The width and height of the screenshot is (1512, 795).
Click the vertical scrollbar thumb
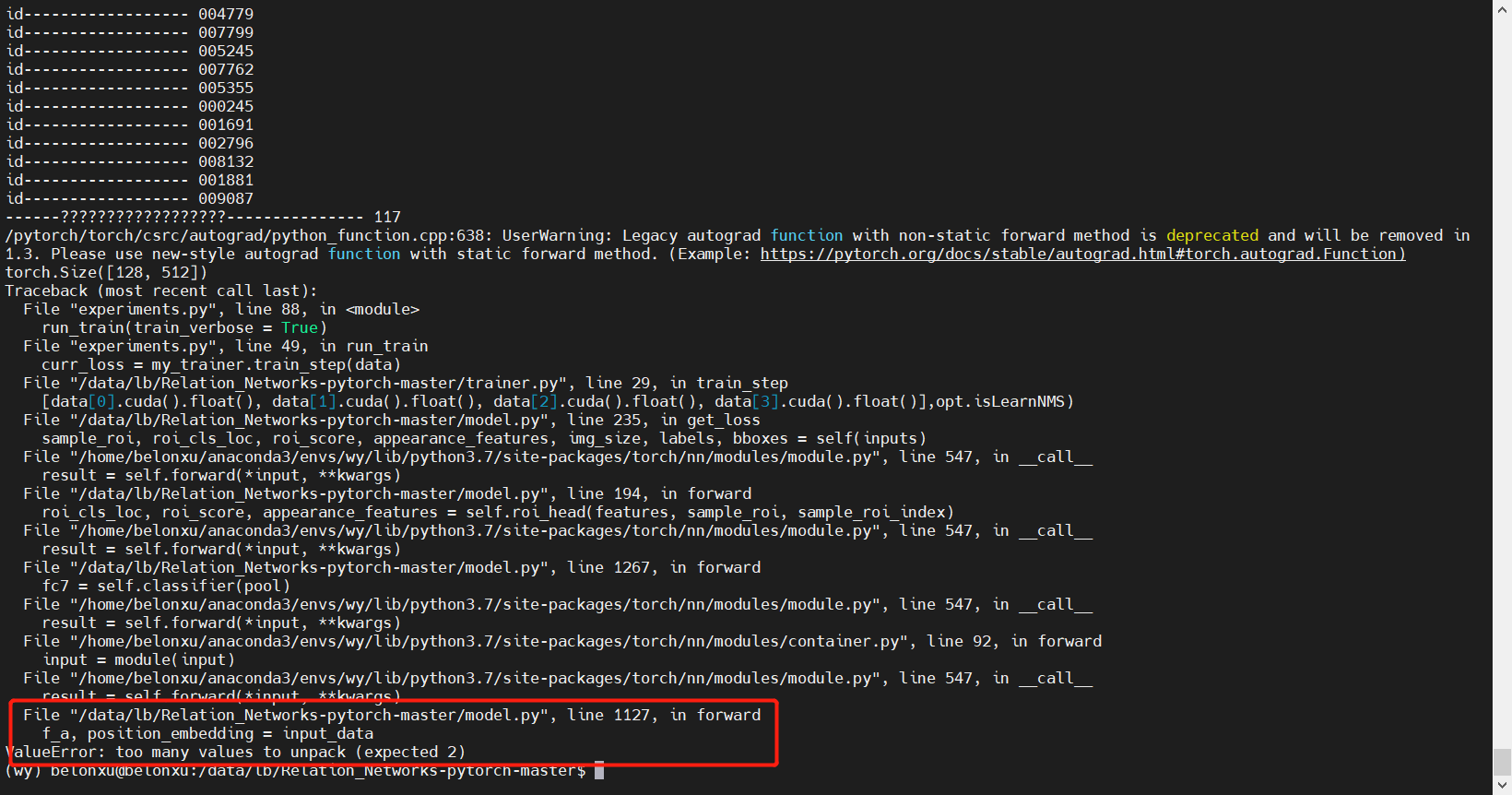point(1503,762)
